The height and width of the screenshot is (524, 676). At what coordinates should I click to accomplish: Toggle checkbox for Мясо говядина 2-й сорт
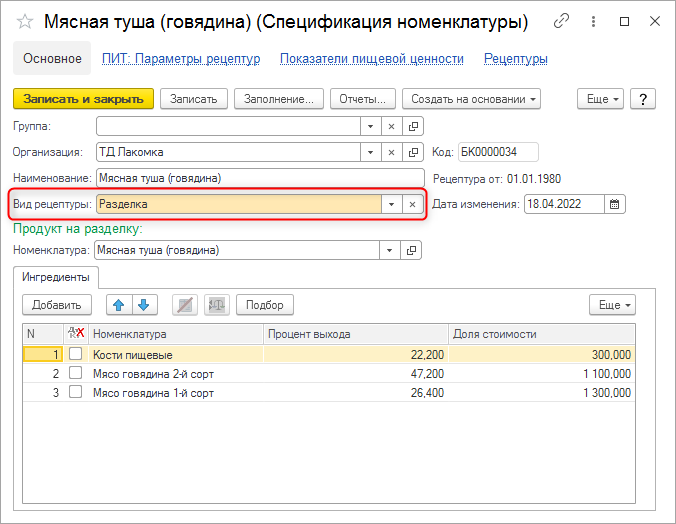(x=75, y=373)
